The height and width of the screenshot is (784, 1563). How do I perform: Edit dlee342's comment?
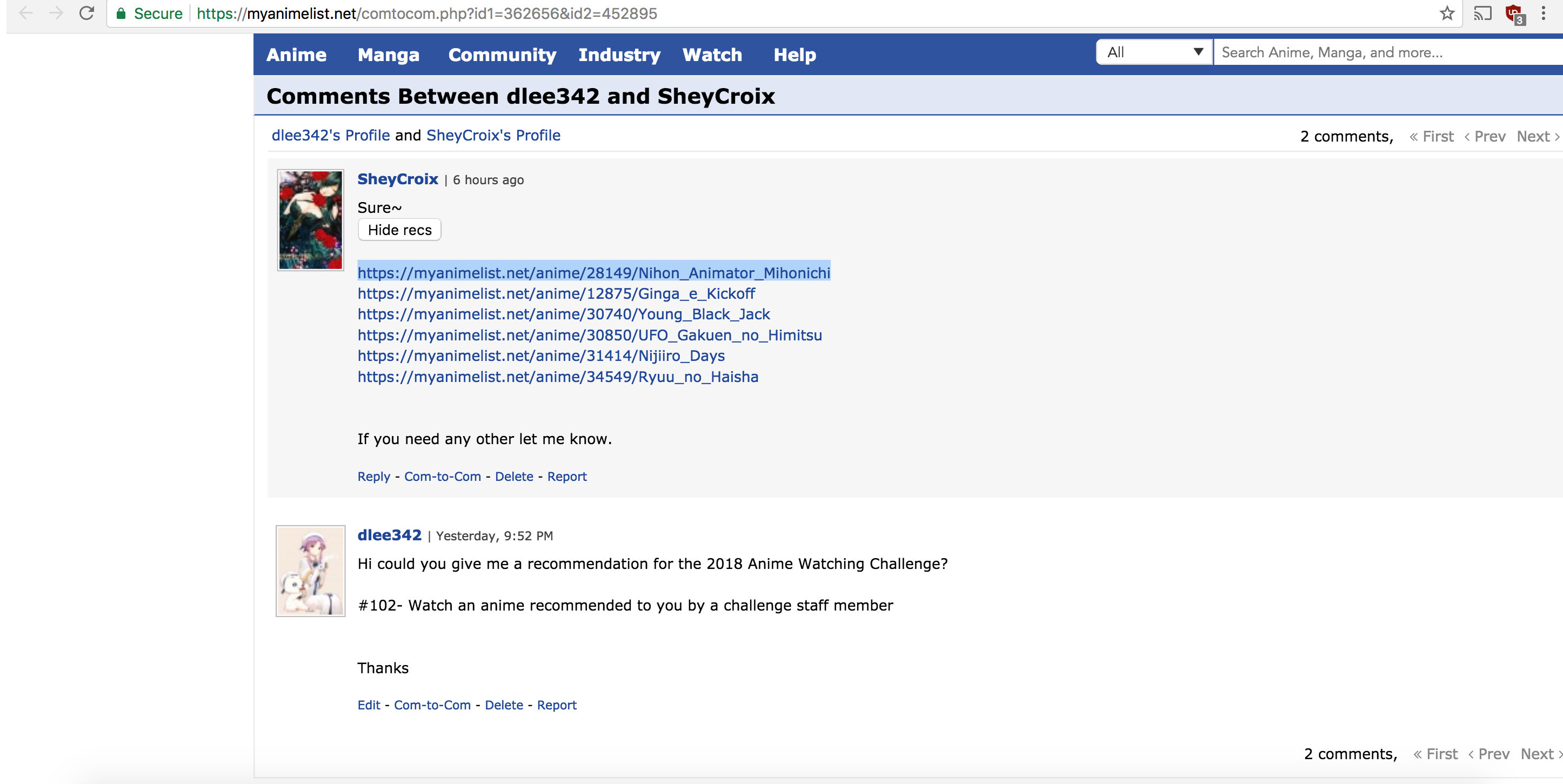(x=369, y=705)
